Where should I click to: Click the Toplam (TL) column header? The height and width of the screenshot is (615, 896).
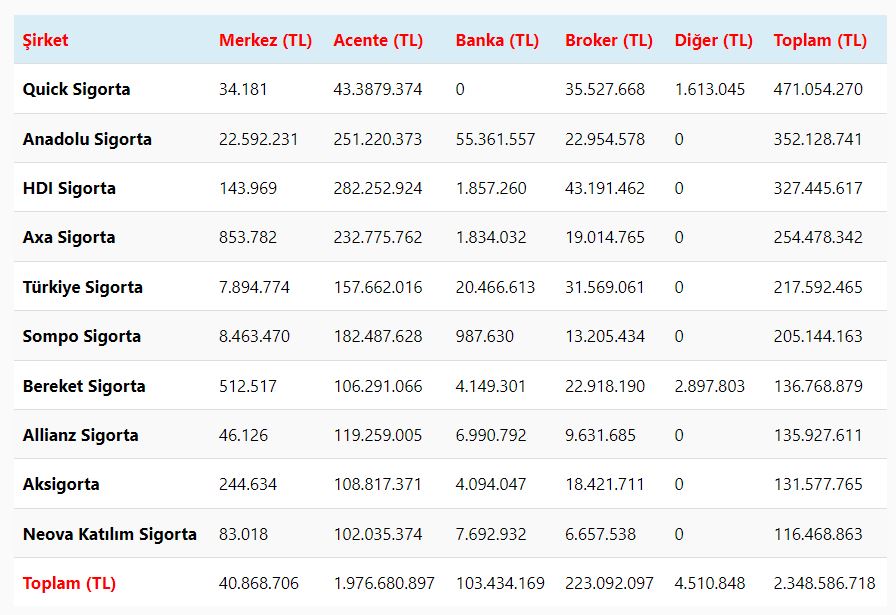(x=820, y=40)
